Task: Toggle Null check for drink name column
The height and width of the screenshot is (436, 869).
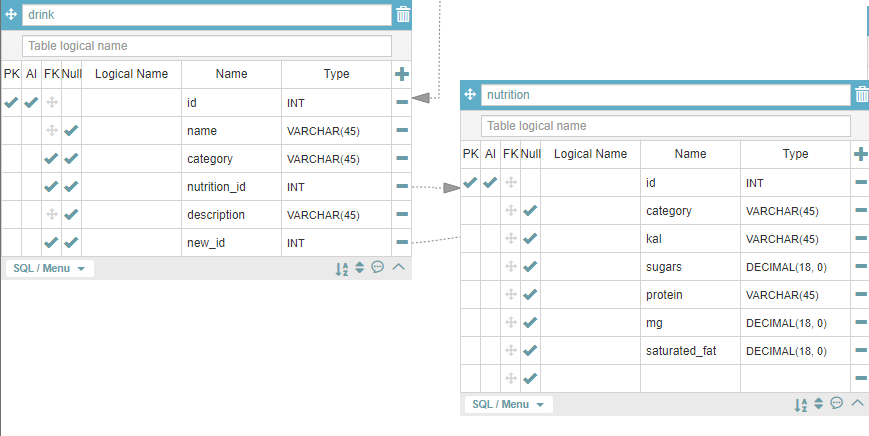Action: (x=71, y=130)
